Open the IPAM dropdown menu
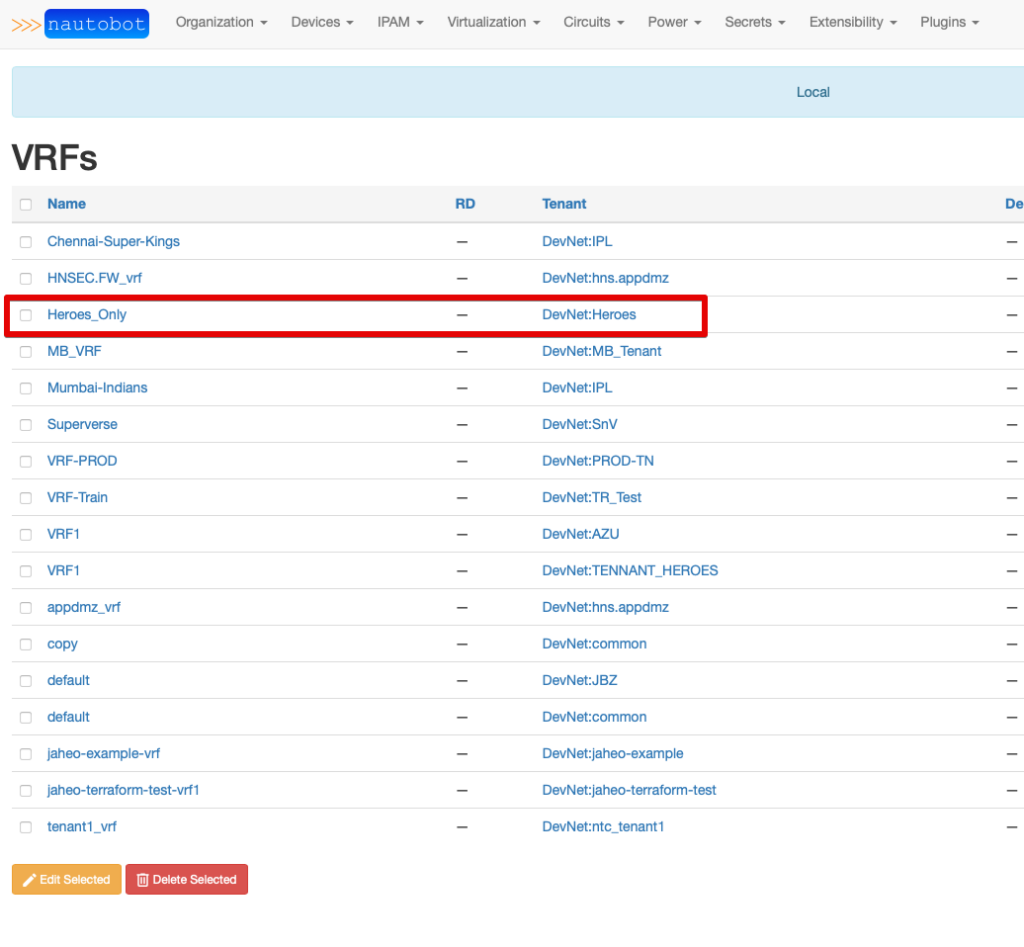The height and width of the screenshot is (947, 1024). [400, 22]
